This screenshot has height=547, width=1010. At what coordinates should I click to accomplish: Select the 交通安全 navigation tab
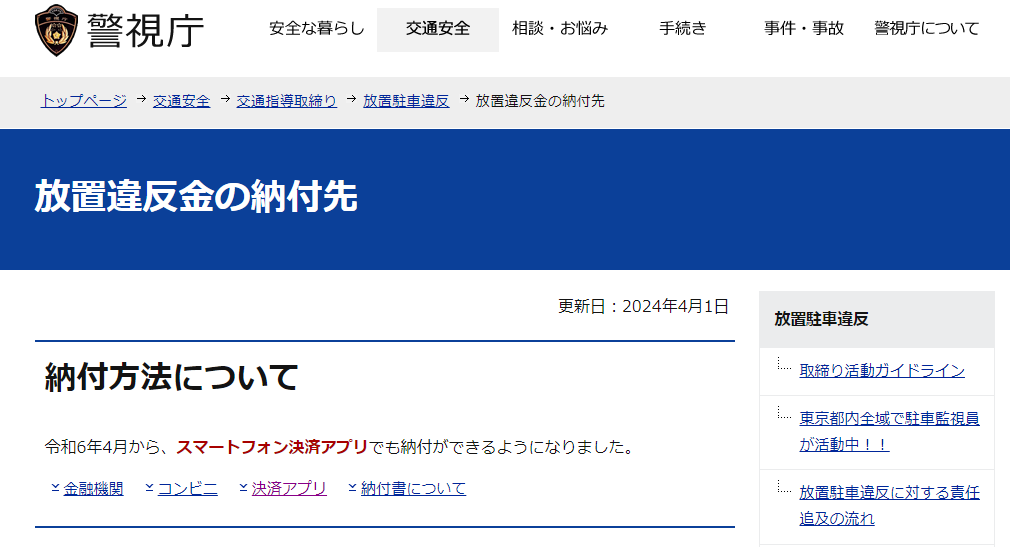437,29
